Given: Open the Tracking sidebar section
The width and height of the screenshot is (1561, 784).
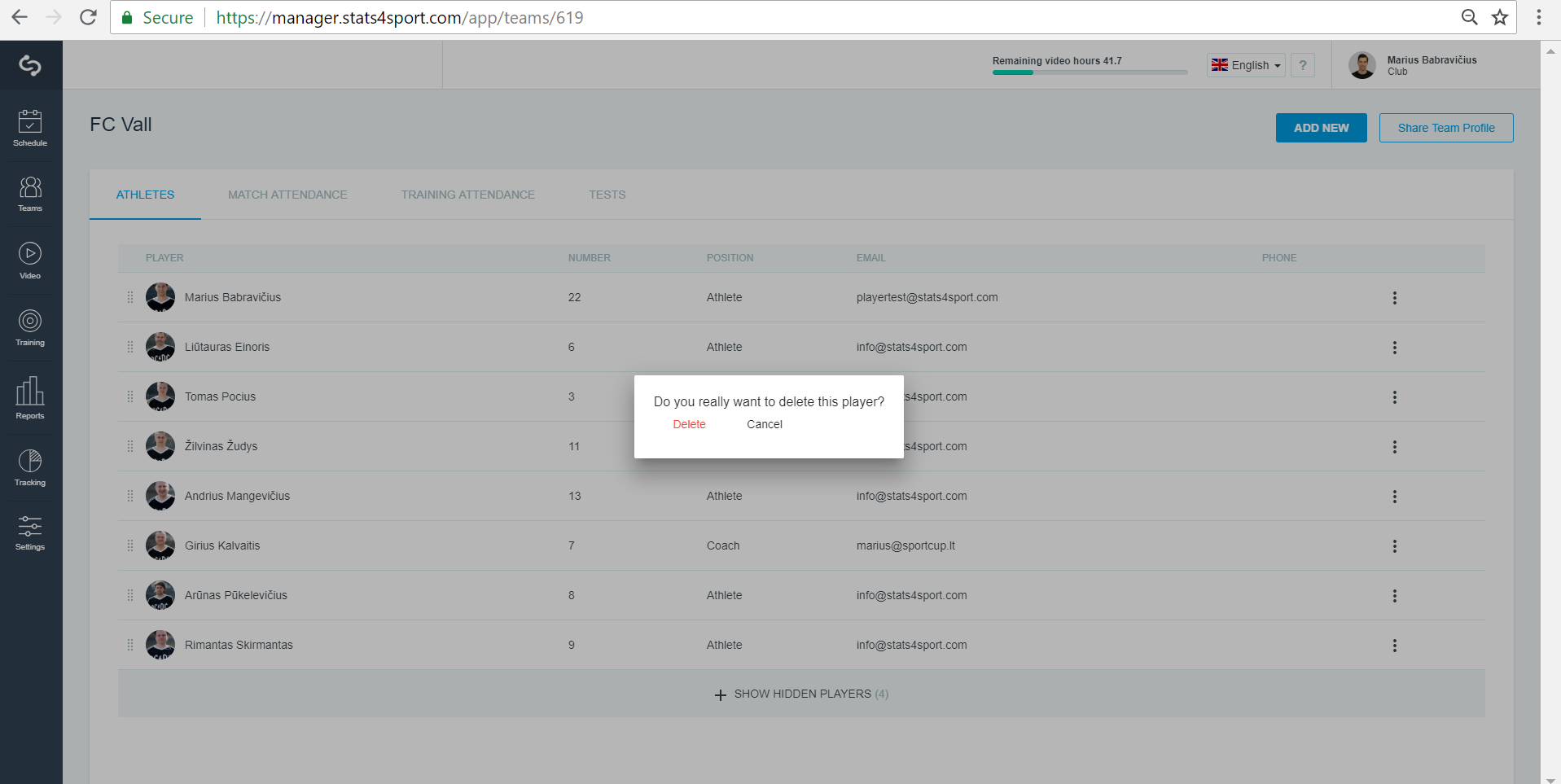Looking at the screenshot, I should (30, 468).
